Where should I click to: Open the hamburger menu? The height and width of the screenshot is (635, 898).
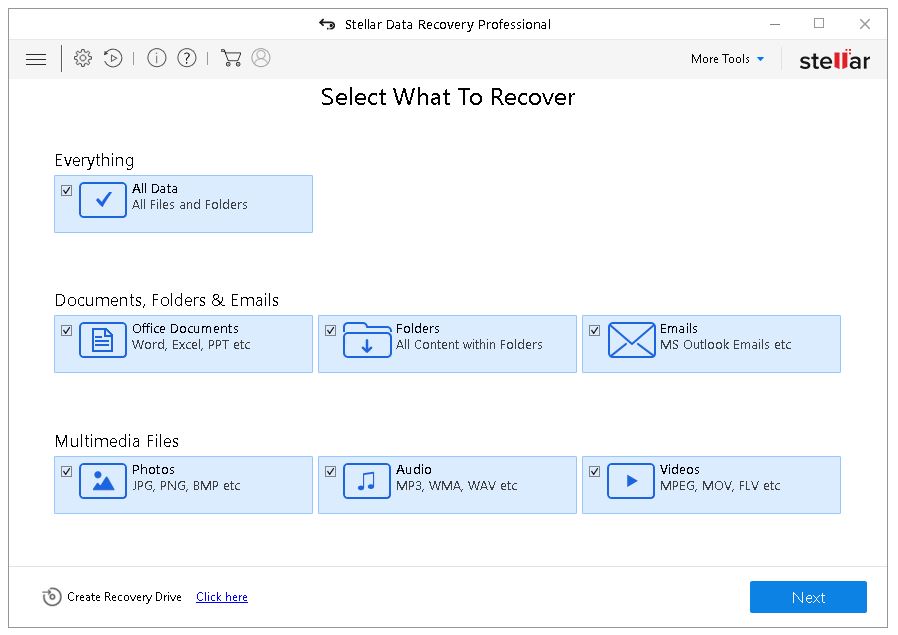36,59
